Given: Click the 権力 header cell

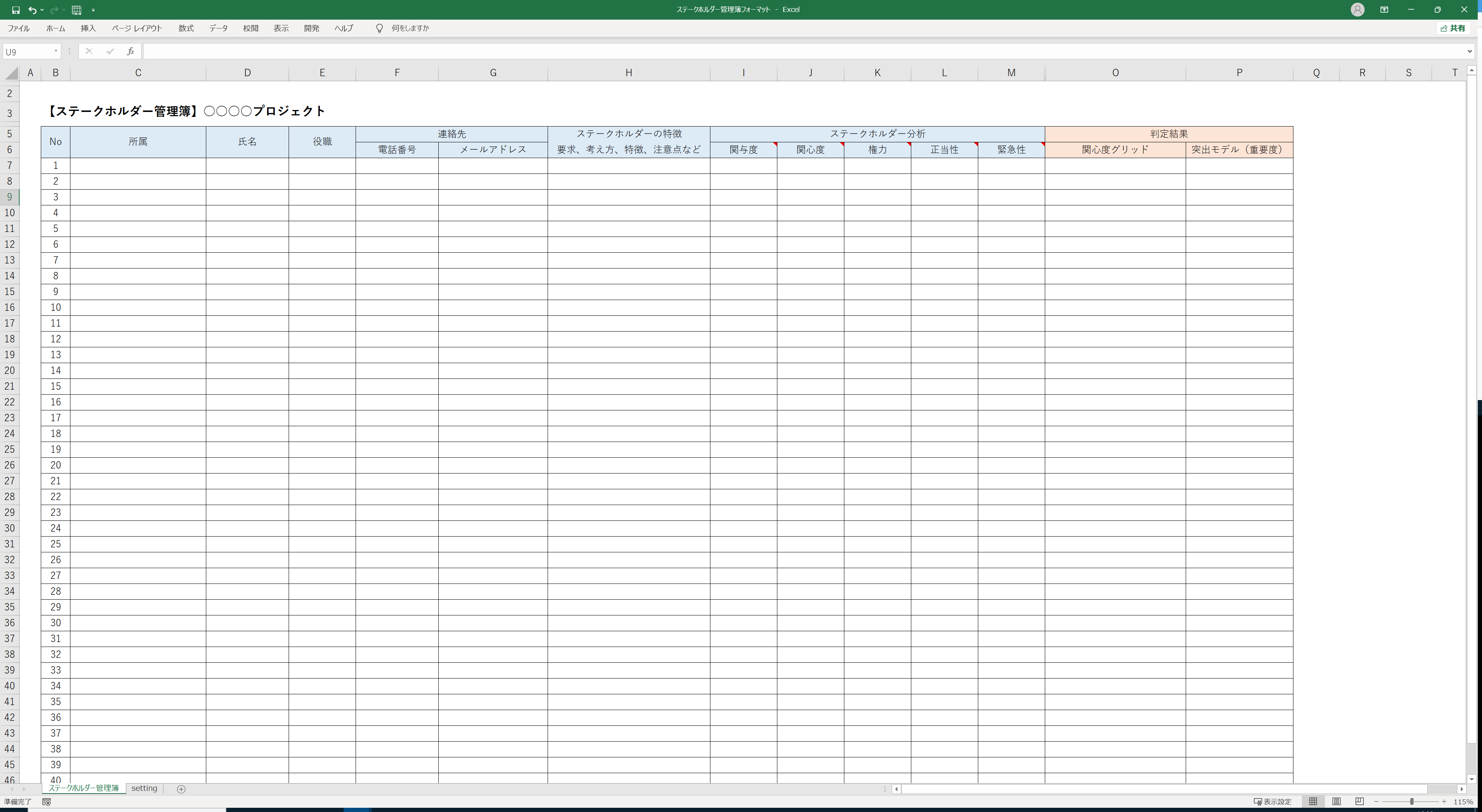Looking at the screenshot, I should coord(877,150).
